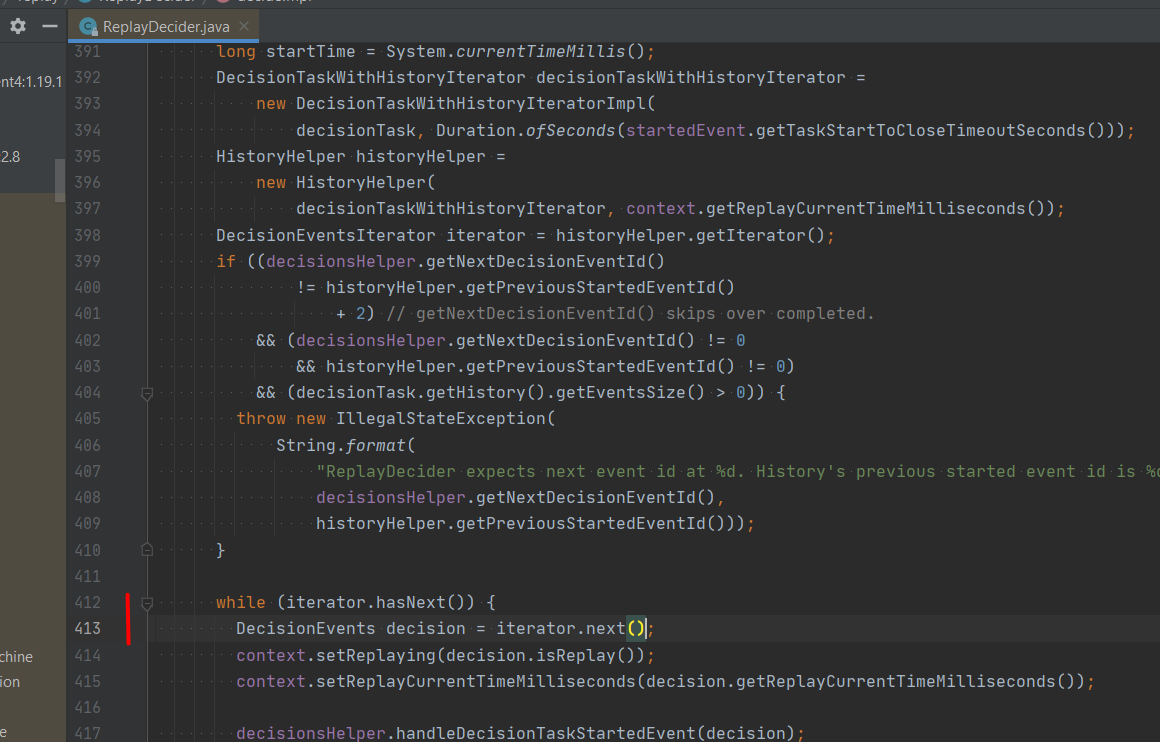Click the comment 'skips over completed.'
Viewport: 1160px width, 742px height.
coord(770,314)
